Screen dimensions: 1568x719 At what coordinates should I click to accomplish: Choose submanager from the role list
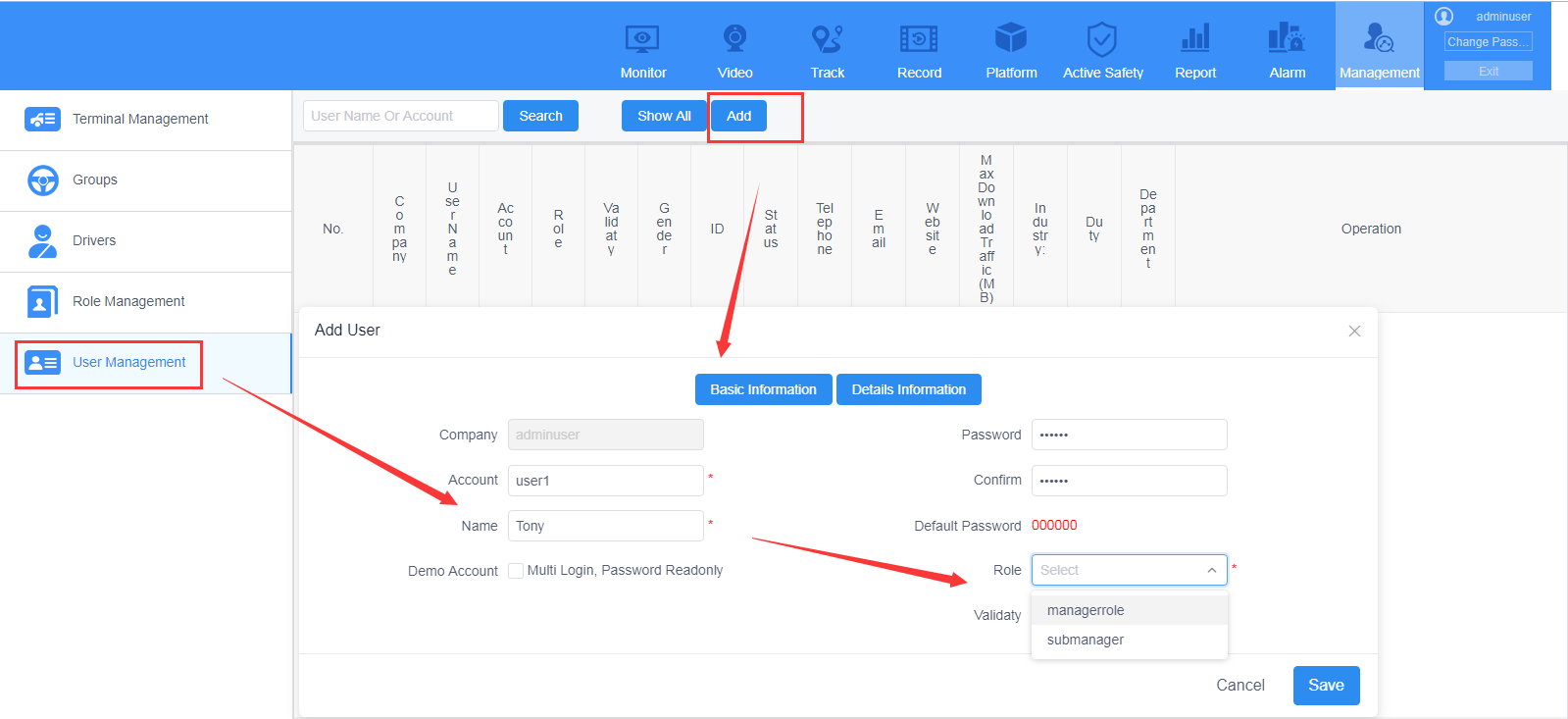coord(1129,640)
